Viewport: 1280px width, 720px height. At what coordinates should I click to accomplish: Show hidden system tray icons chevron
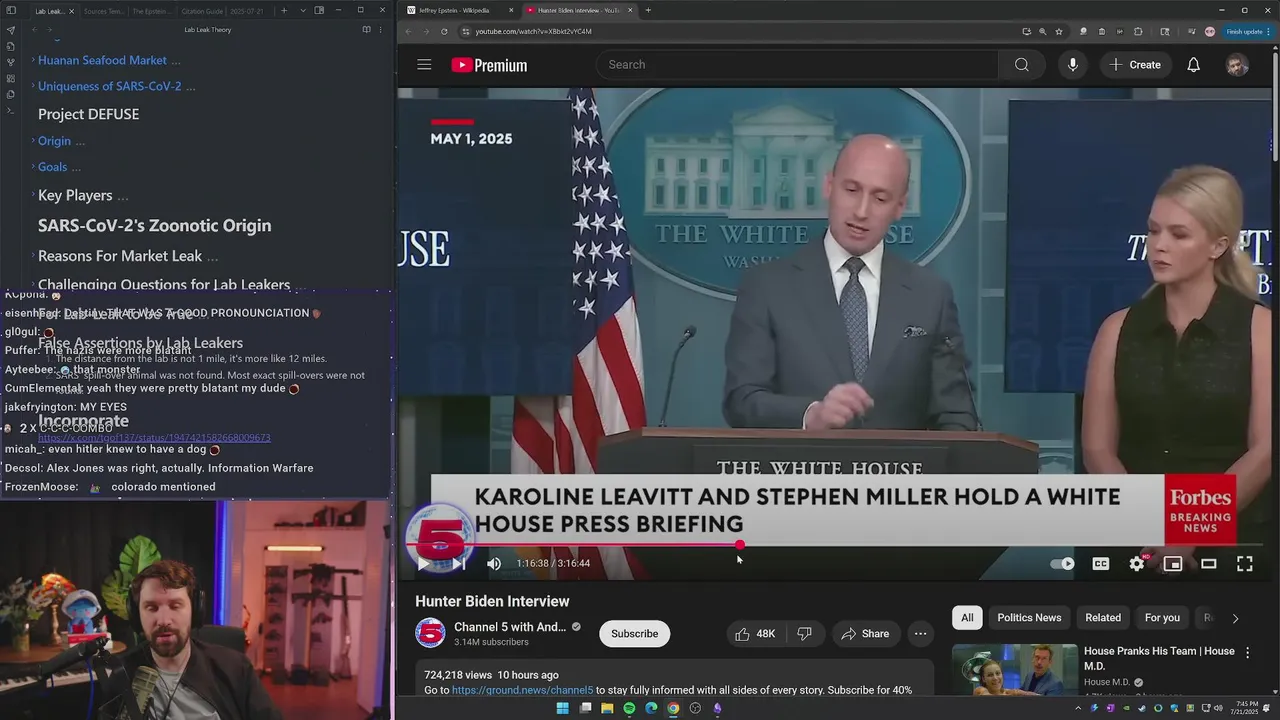pyautogui.click(x=1078, y=708)
